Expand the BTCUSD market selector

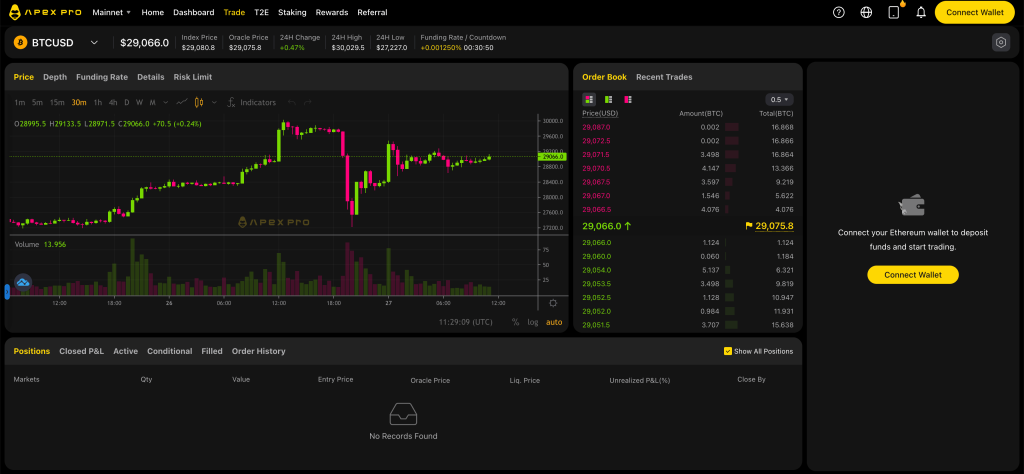click(94, 42)
